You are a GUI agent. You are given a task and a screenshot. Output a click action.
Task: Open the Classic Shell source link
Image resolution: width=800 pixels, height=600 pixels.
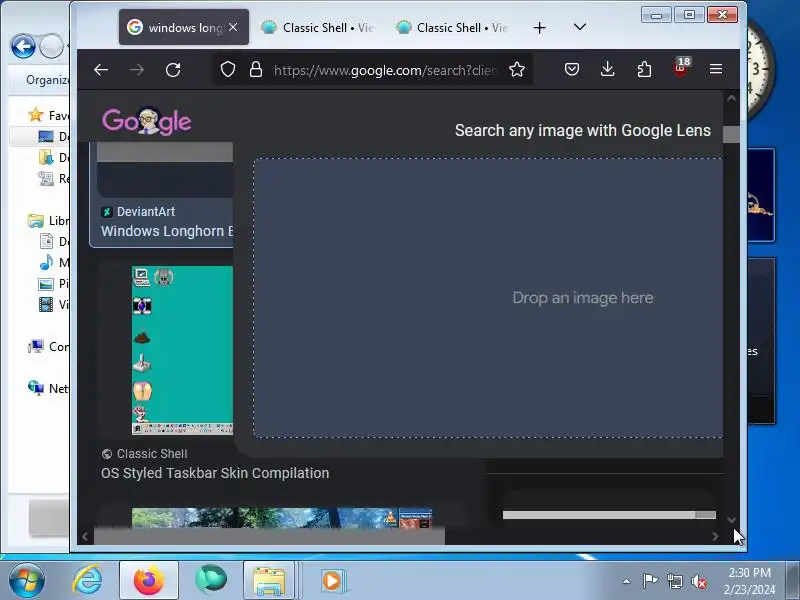point(144,454)
